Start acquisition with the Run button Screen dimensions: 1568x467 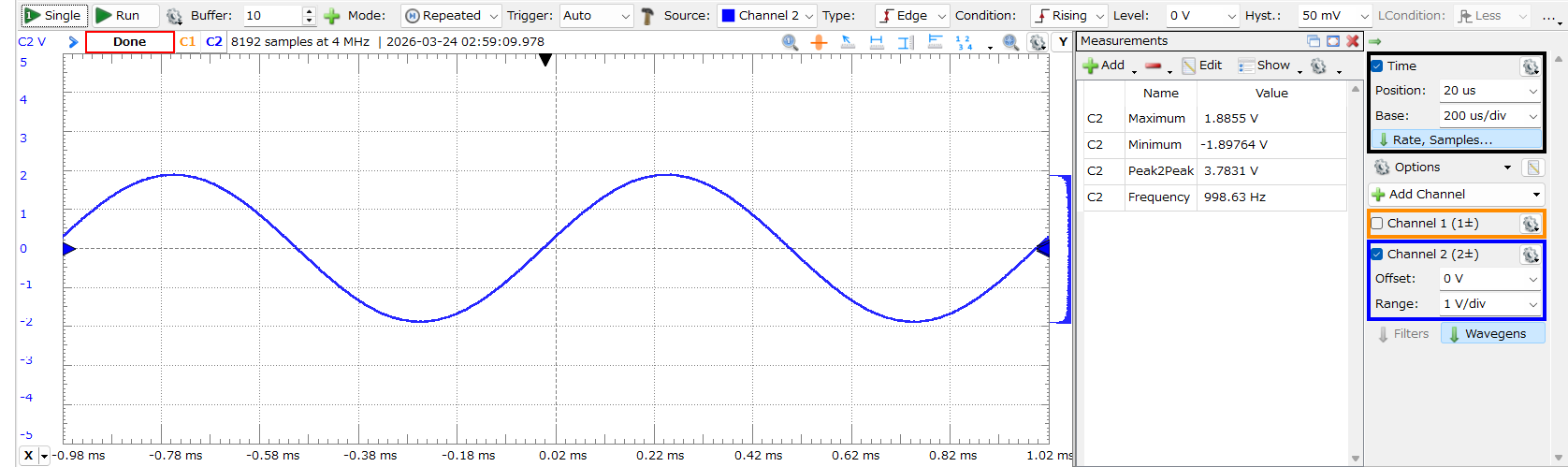point(118,15)
